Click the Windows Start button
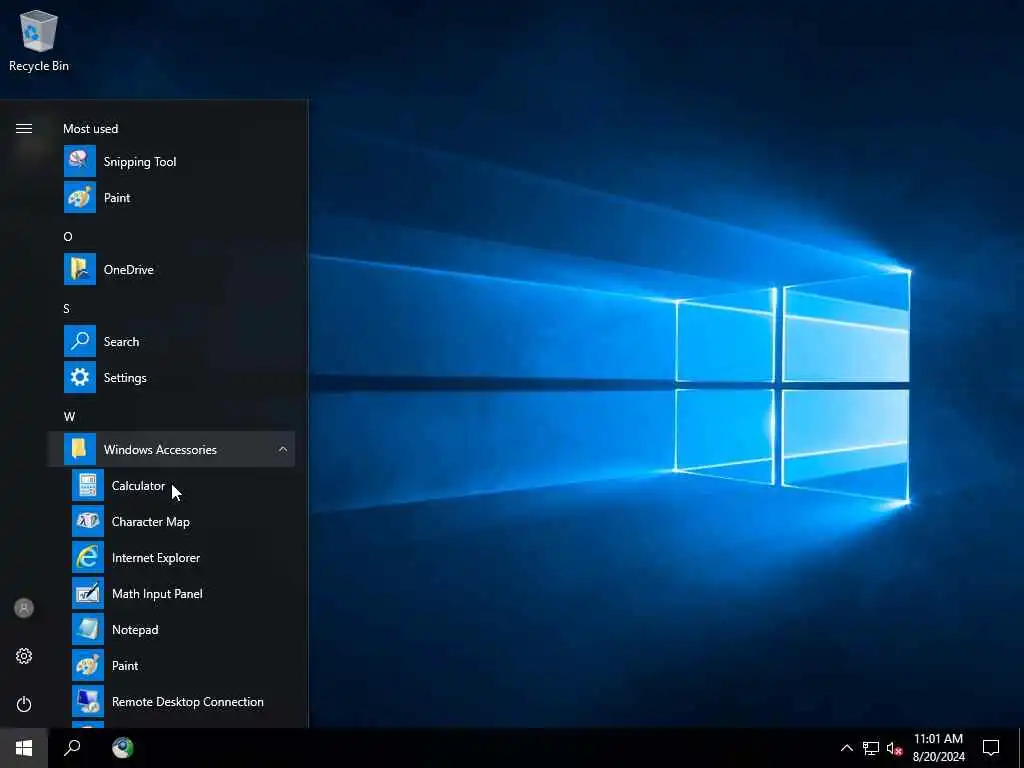 click(x=24, y=748)
